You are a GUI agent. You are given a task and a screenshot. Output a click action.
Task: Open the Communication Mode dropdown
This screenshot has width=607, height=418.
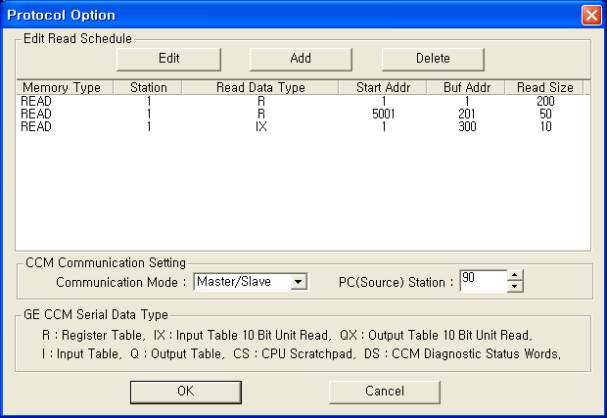tap(298, 283)
